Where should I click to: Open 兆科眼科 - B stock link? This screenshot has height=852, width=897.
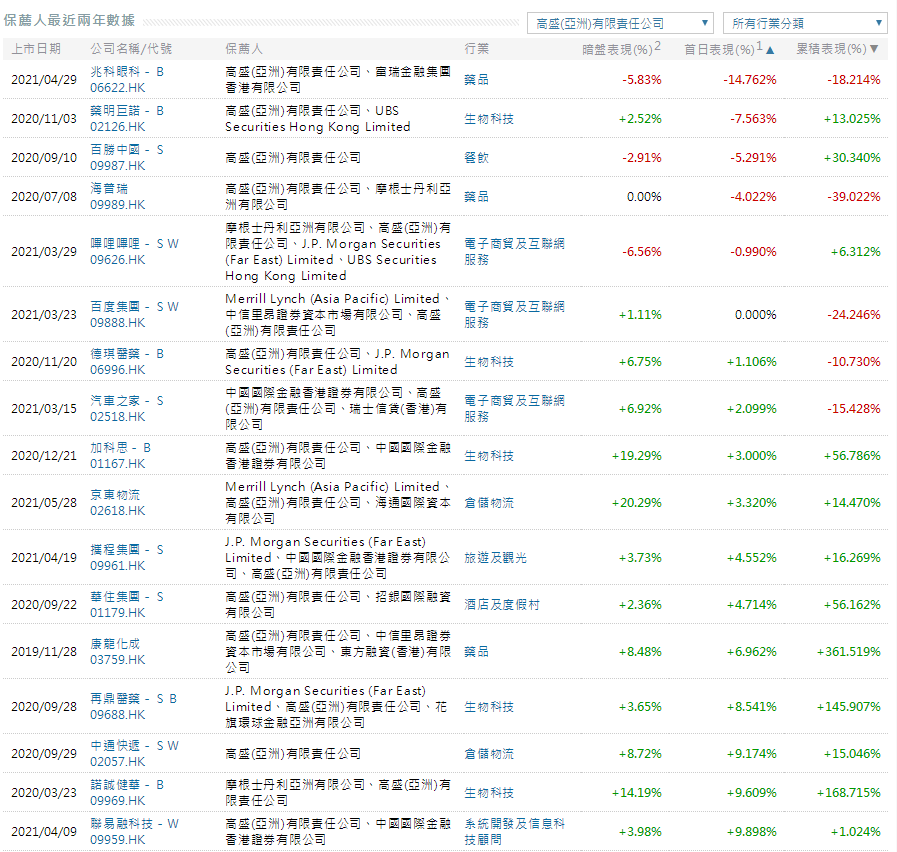[x=127, y=72]
